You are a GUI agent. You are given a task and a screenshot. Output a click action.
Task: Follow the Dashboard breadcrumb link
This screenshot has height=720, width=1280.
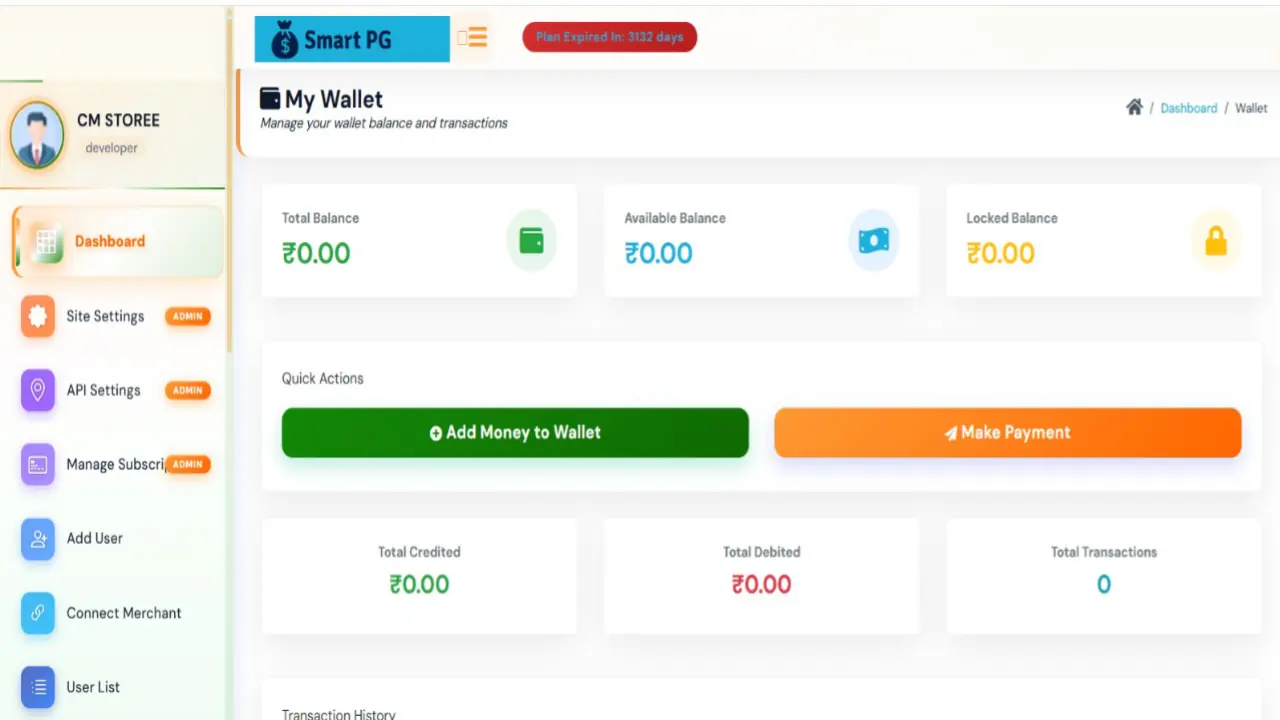[x=1188, y=108]
